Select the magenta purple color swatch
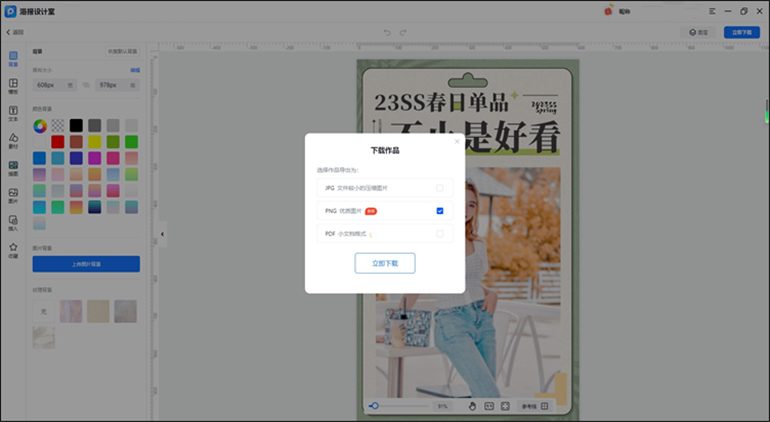 [95, 158]
